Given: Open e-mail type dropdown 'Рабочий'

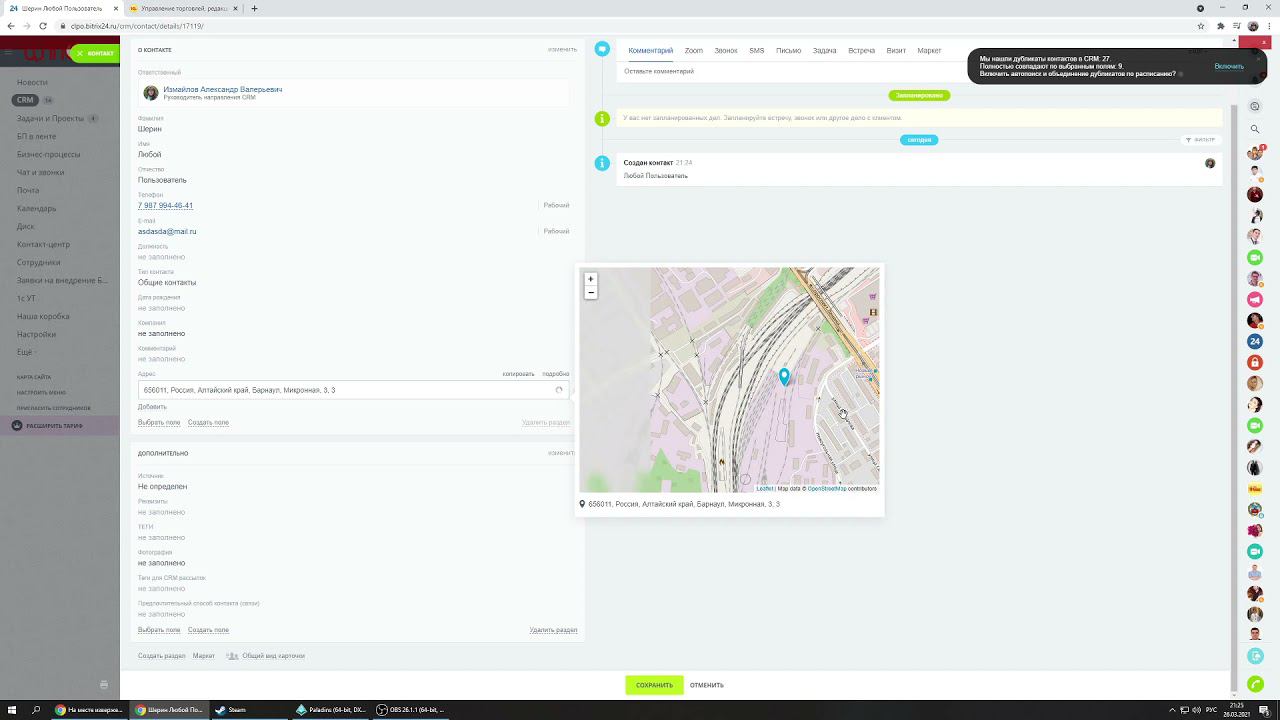Looking at the screenshot, I should [556, 231].
